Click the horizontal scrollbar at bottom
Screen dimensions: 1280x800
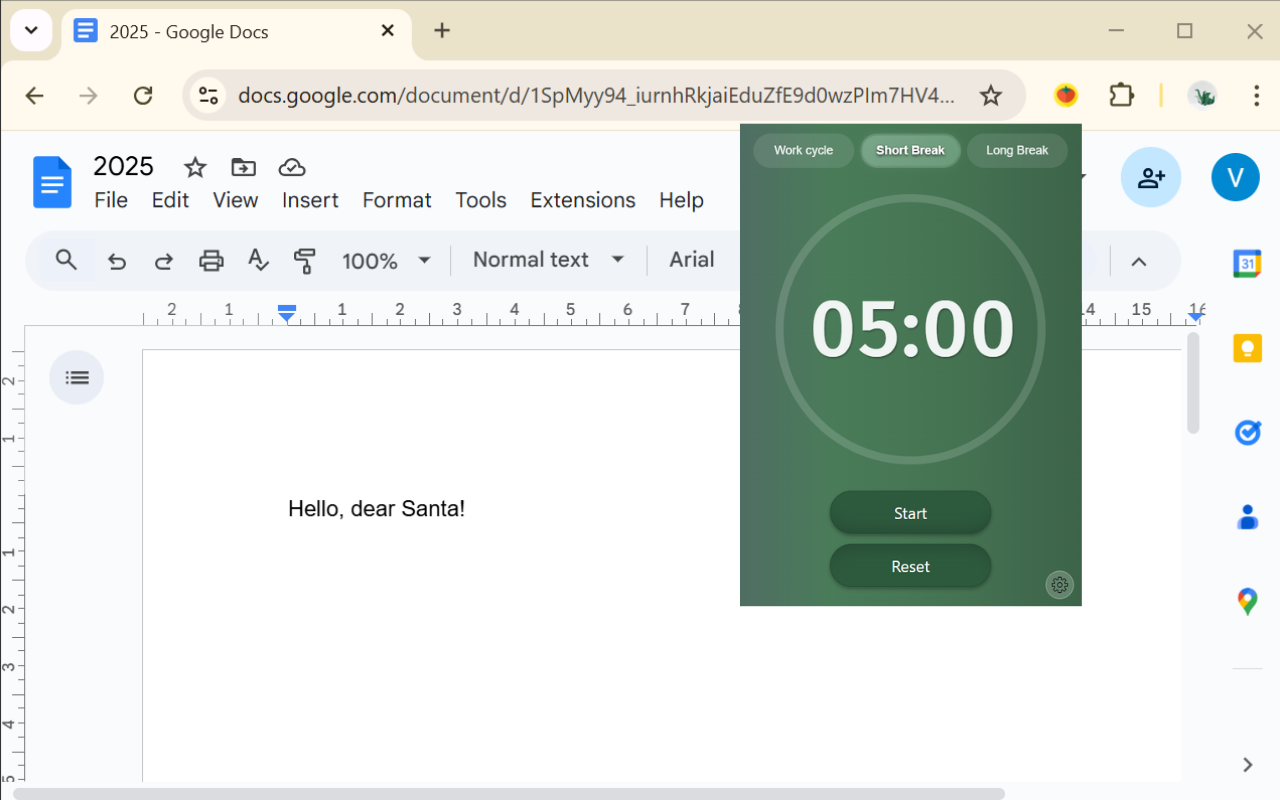(508, 793)
